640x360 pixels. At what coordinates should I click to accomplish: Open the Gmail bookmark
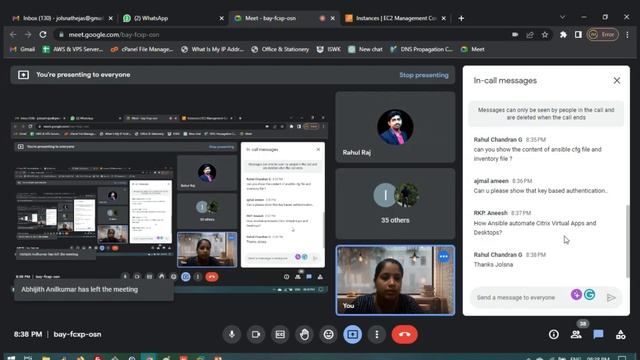pyautogui.click(x=23, y=49)
